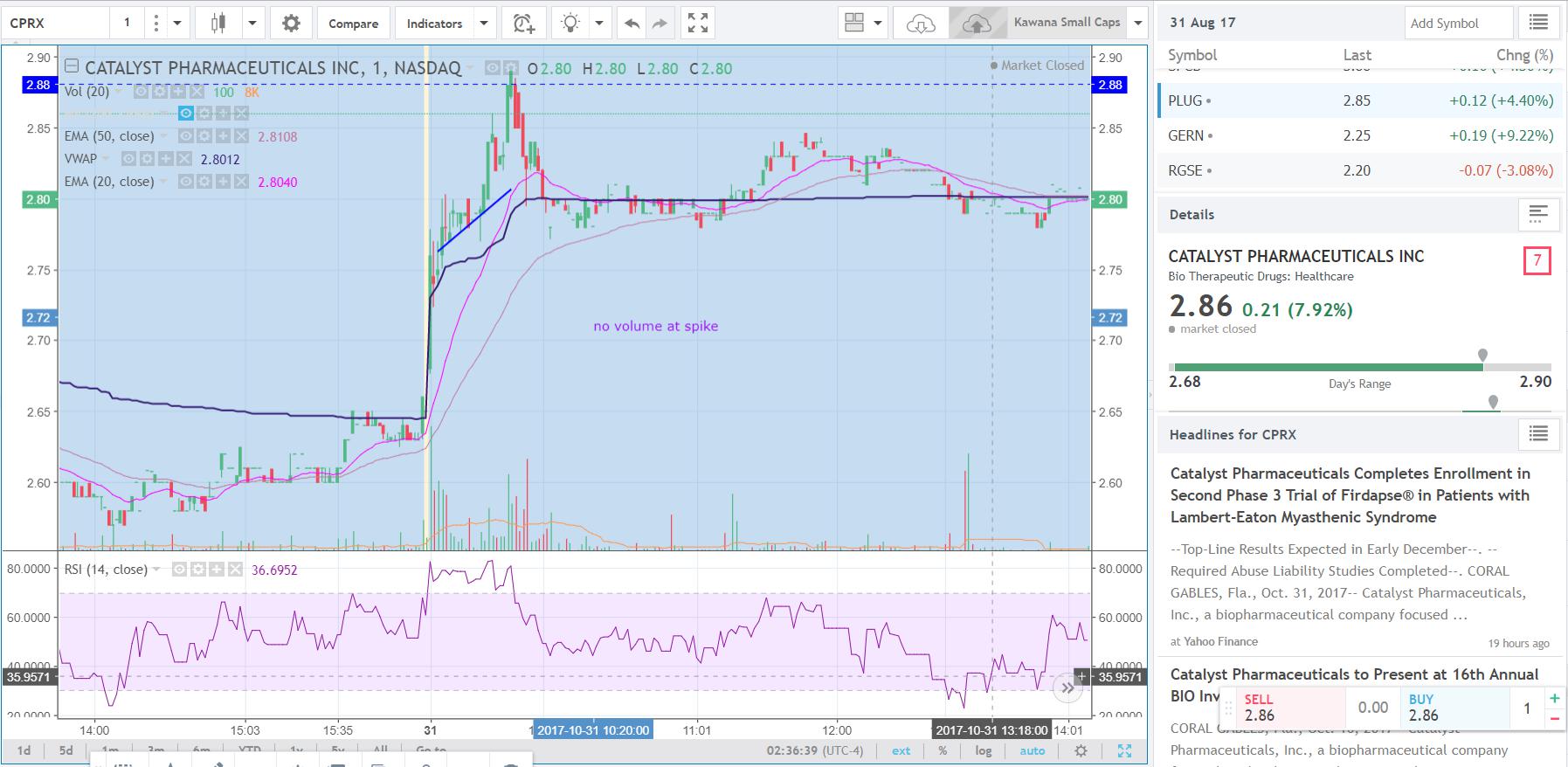Image resolution: width=1568 pixels, height=767 pixels.
Task: Open settings gear for VWAP indicator
Action: point(146,159)
